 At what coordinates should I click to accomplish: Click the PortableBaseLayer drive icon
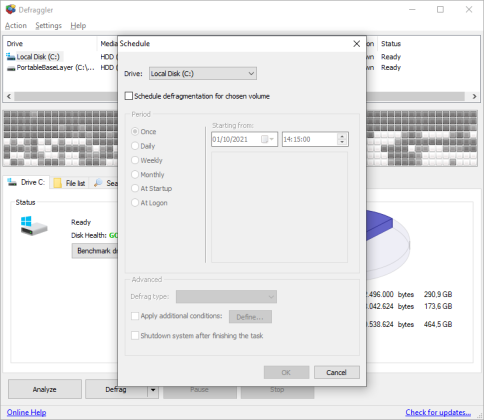[11, 68]
